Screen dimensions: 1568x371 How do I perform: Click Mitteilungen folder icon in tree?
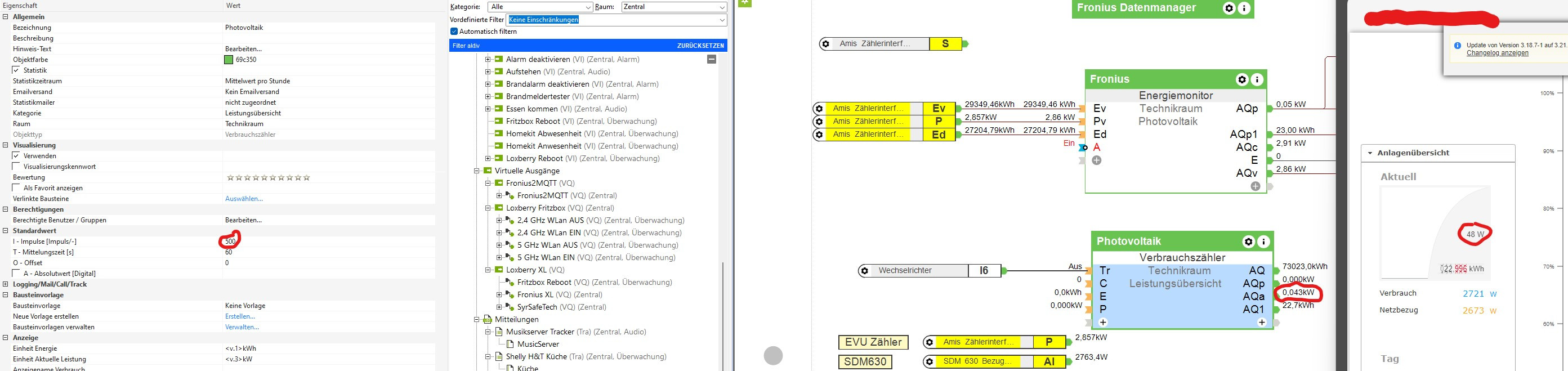[487, 319]
